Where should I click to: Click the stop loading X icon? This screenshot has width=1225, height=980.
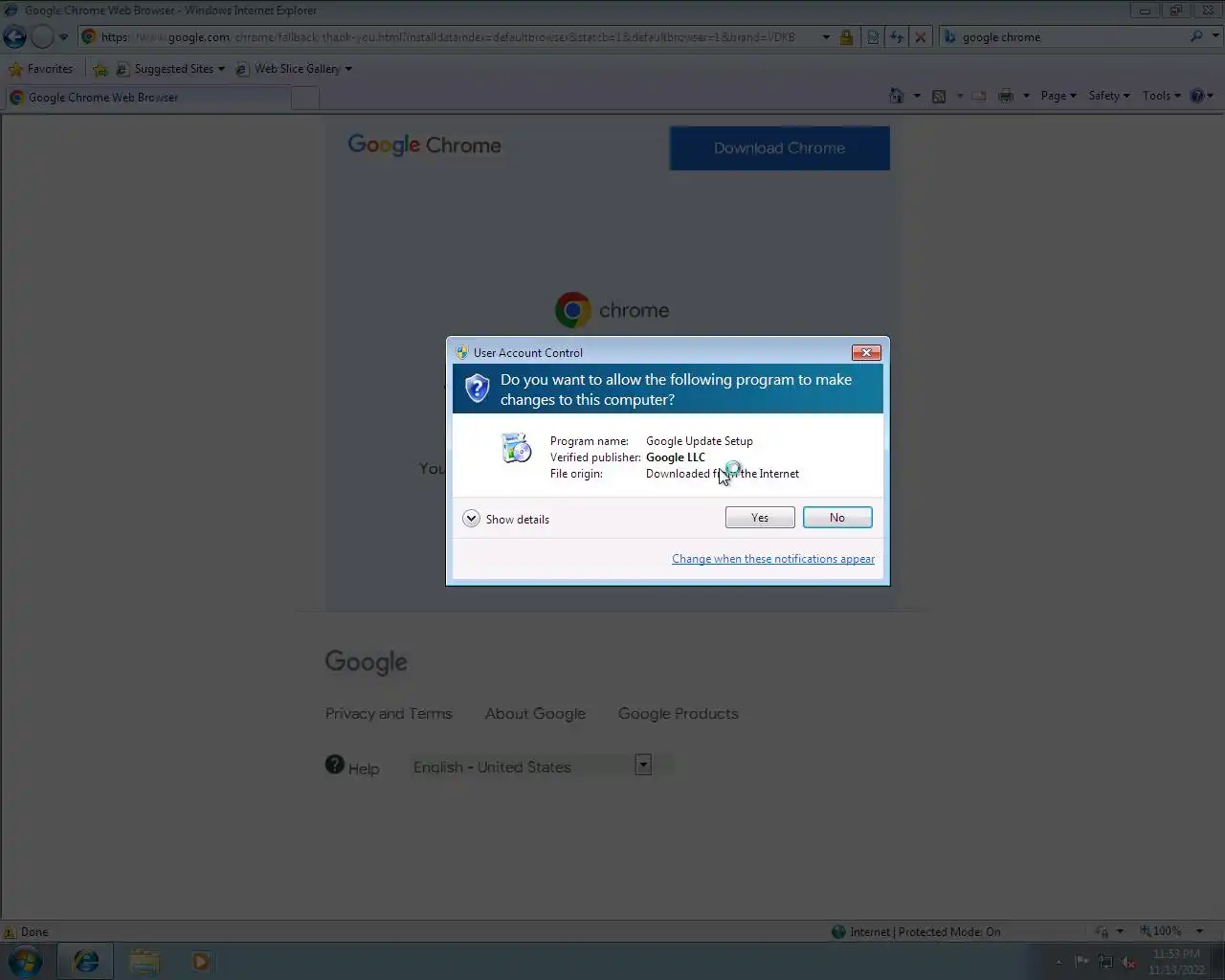920,37
